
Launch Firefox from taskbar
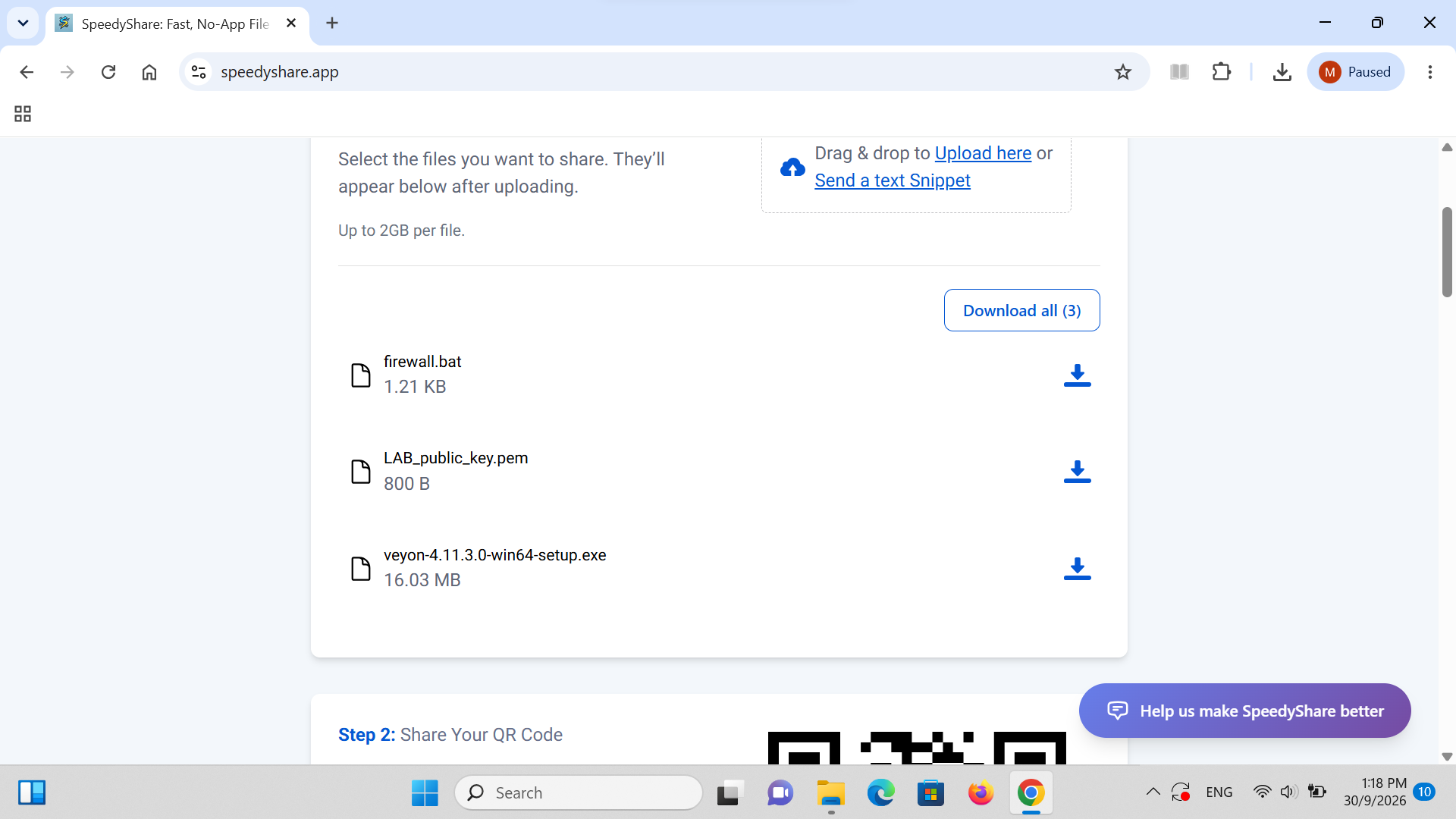click(x=981, y=793)
